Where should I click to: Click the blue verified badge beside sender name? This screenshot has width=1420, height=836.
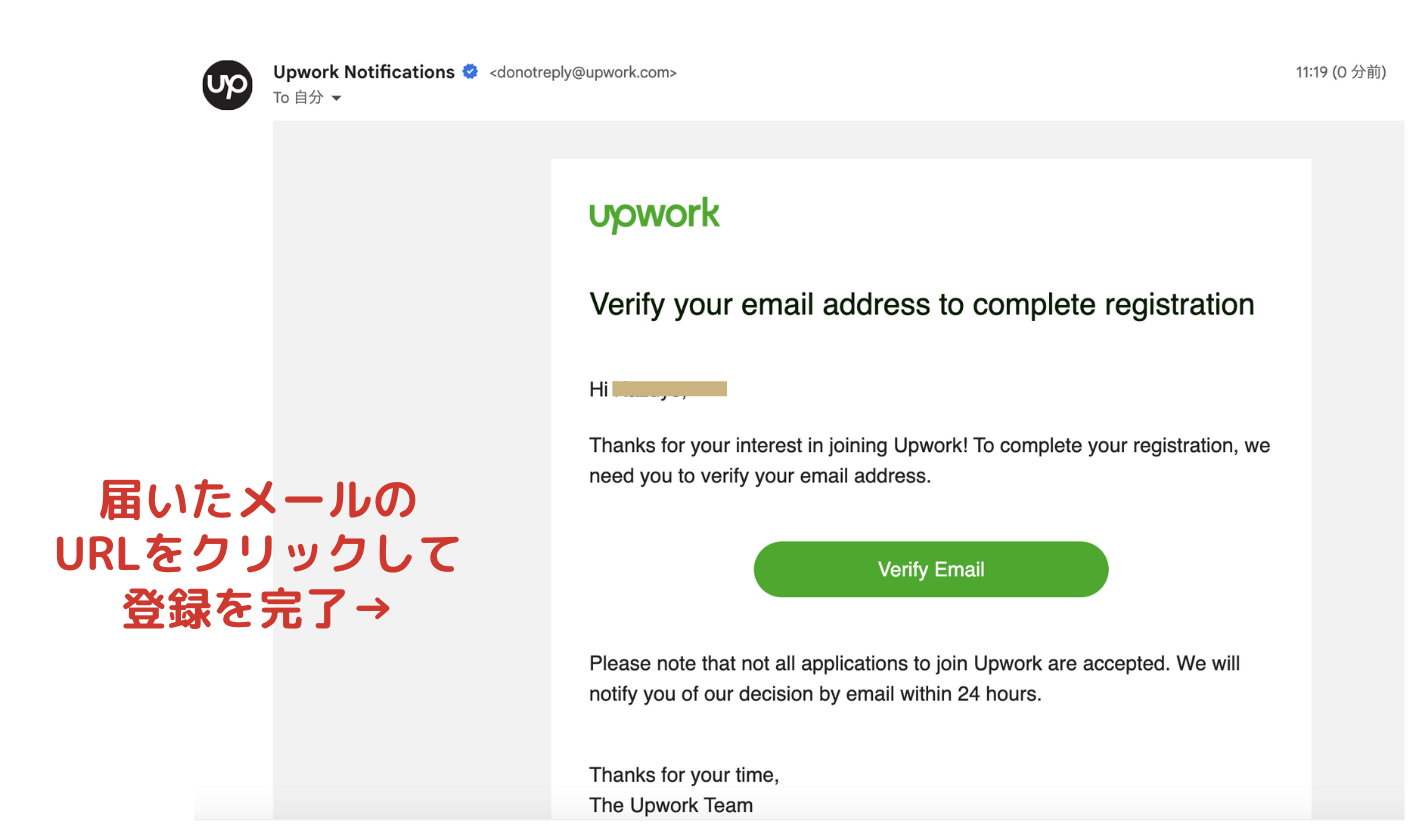(470, 72)
